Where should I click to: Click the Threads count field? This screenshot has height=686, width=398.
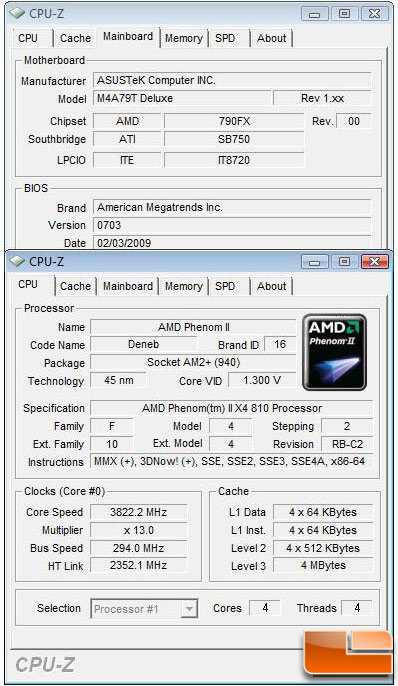pos(357,608)
